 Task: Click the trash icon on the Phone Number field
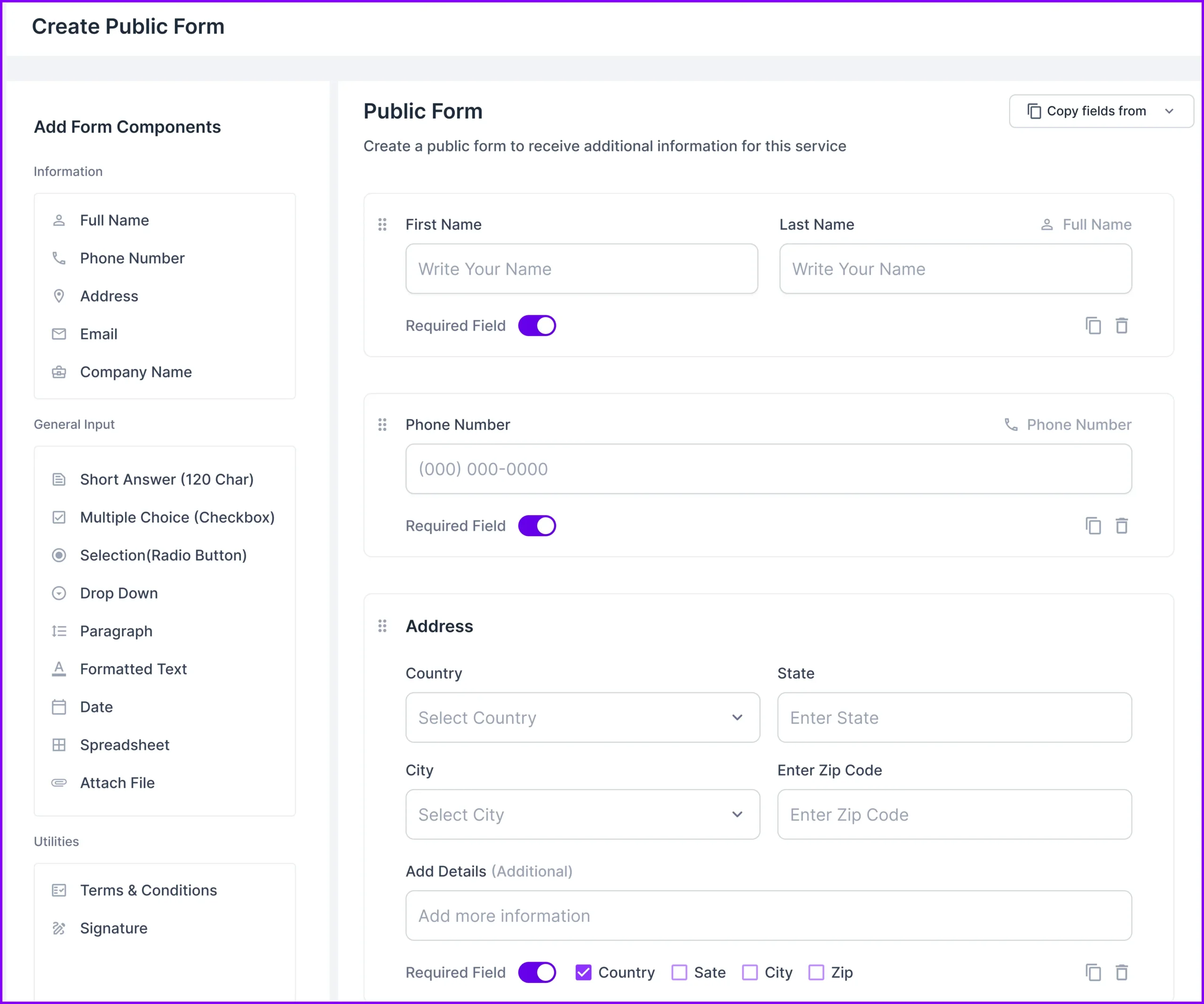click(x=1122, y=525)
